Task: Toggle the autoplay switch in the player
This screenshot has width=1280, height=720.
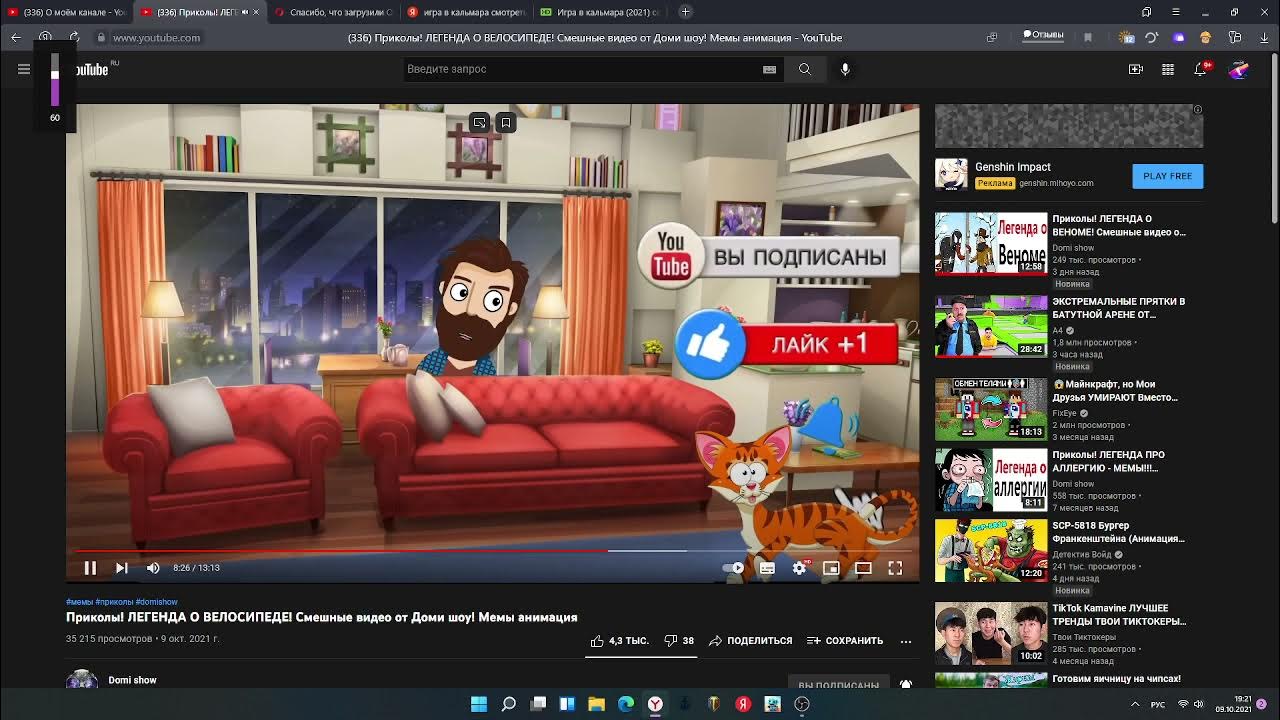Action: click(734, 568)
